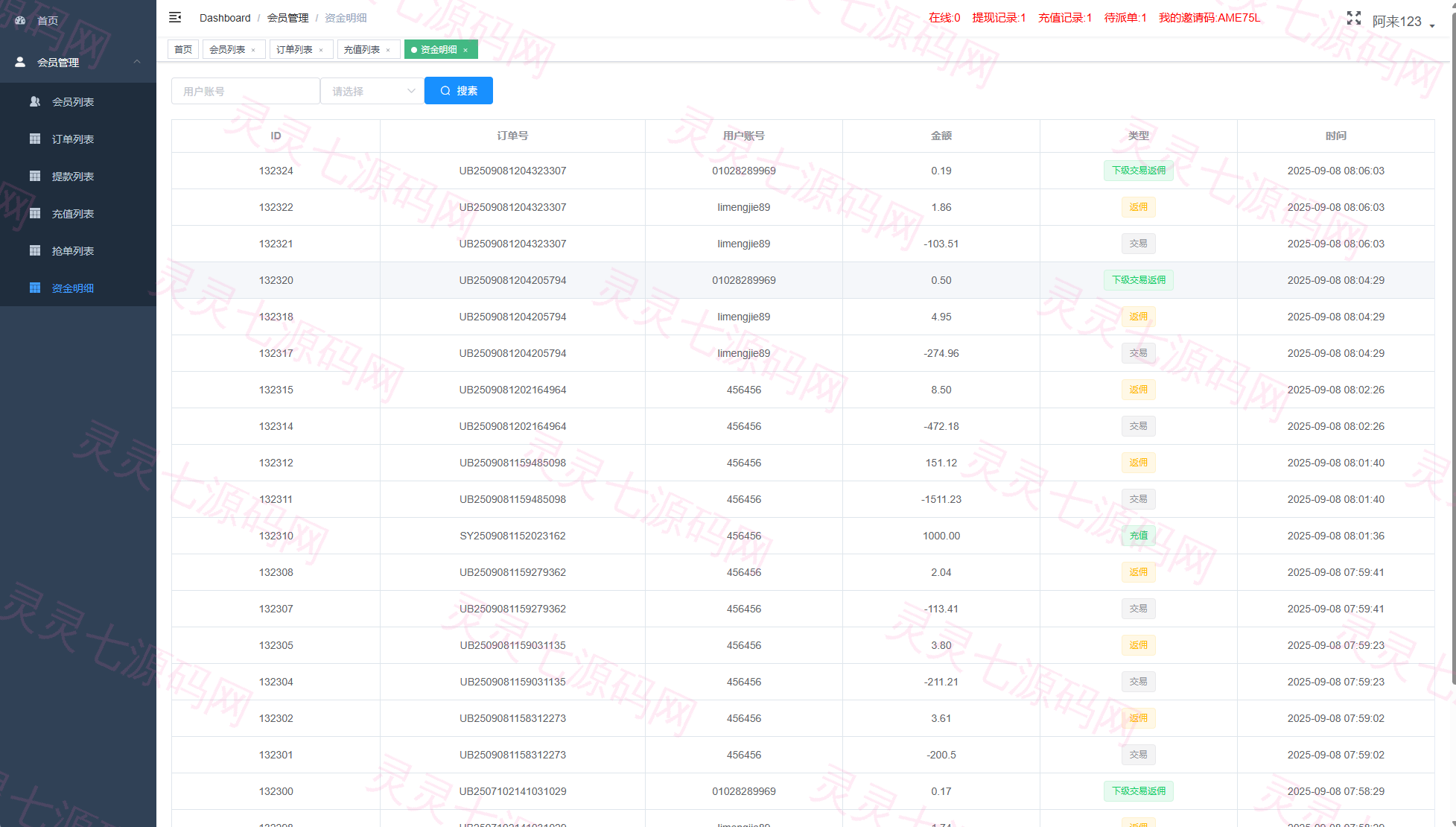Open the Dashboard breadcrumb link

[225, 18]
